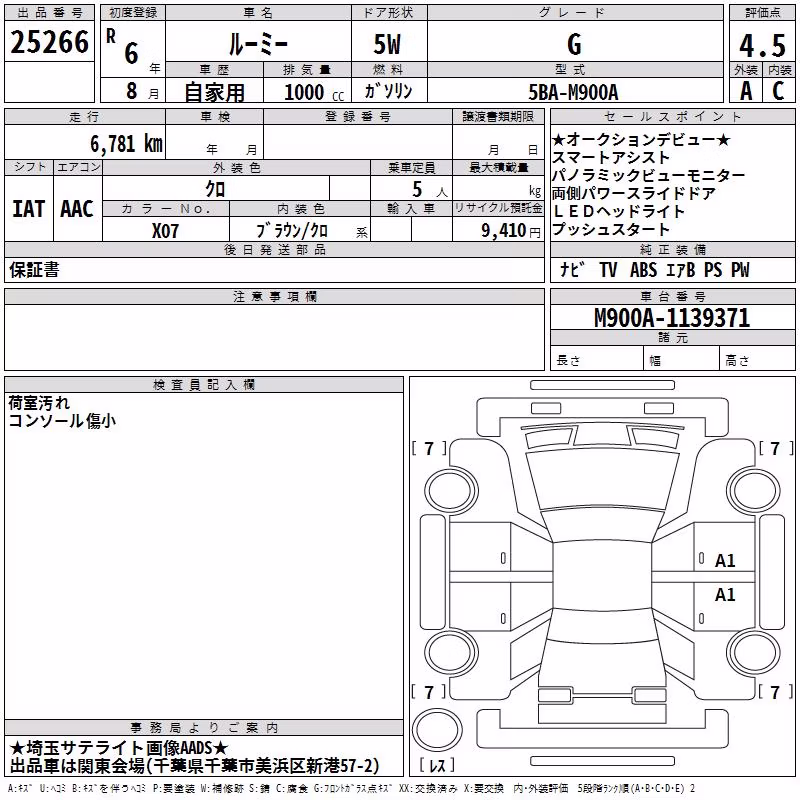800x800 pixels.
Task: Click the 諸元 header
Action: click(x=672, y=337)
